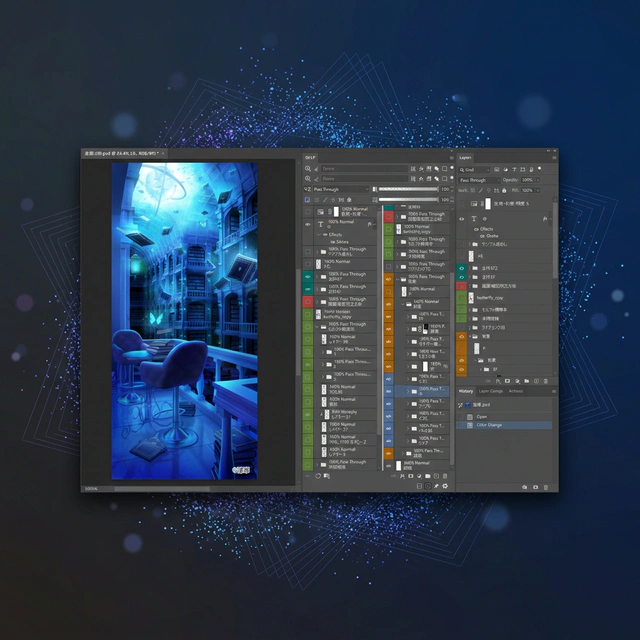Hide the text layer in Layers panel

tap(462, 219)
